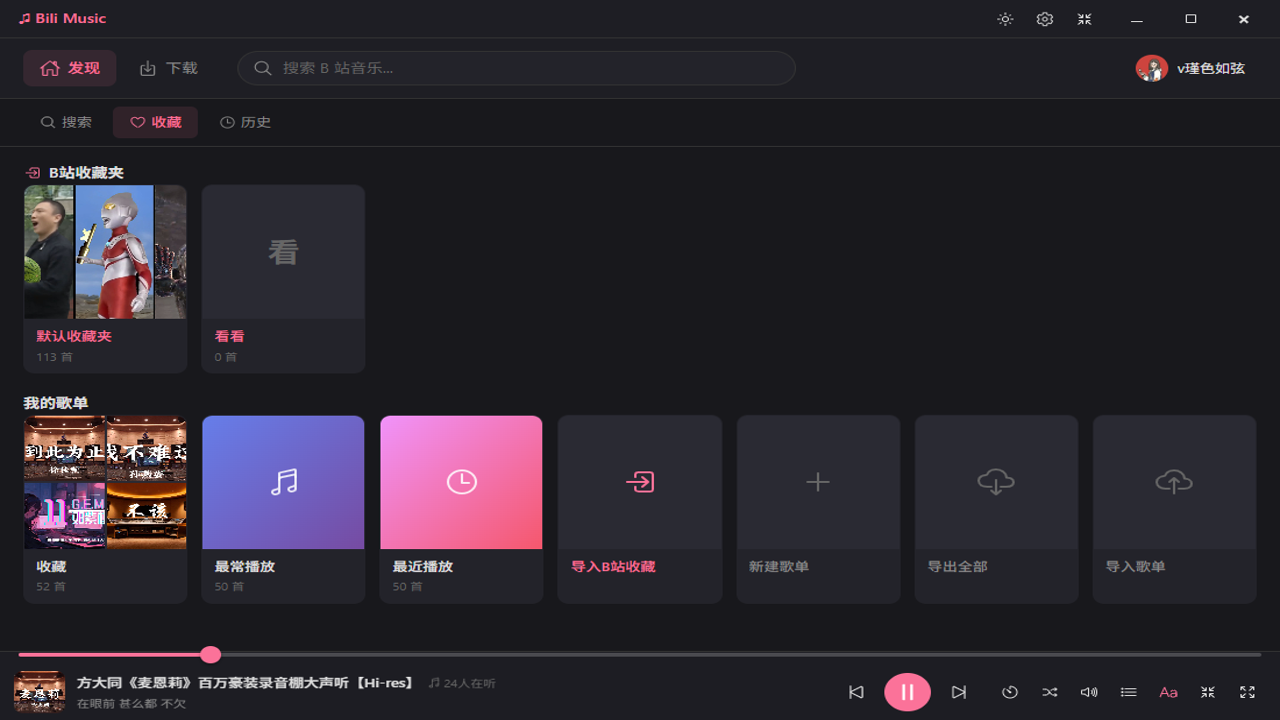Switch to the 搜索 tab

click(x=66, y=122)
